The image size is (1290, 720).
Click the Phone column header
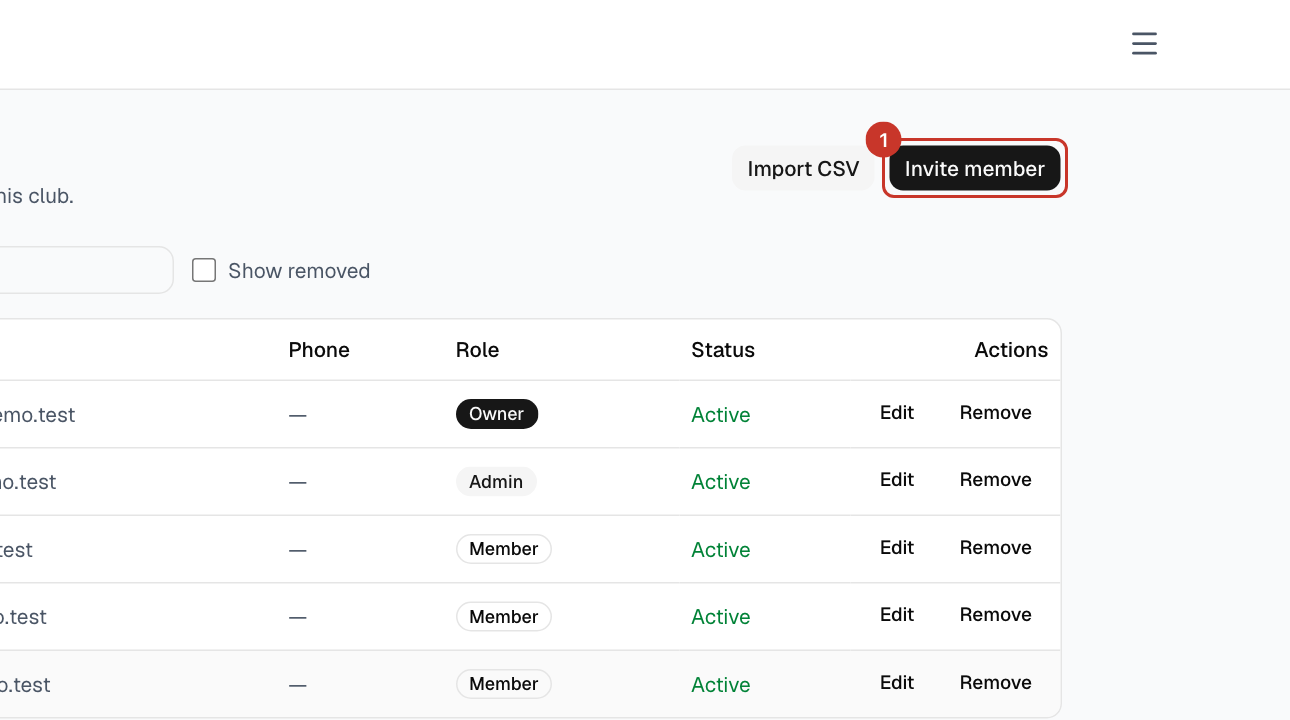pos(319,350)
